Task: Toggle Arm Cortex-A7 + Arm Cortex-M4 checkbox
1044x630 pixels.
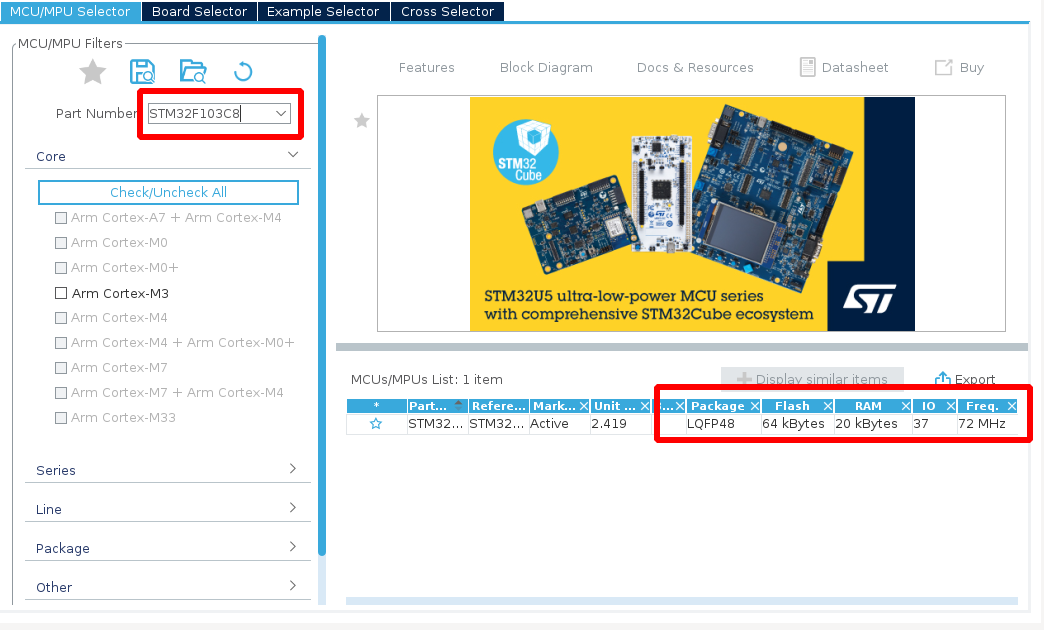Action: (61, 218)
